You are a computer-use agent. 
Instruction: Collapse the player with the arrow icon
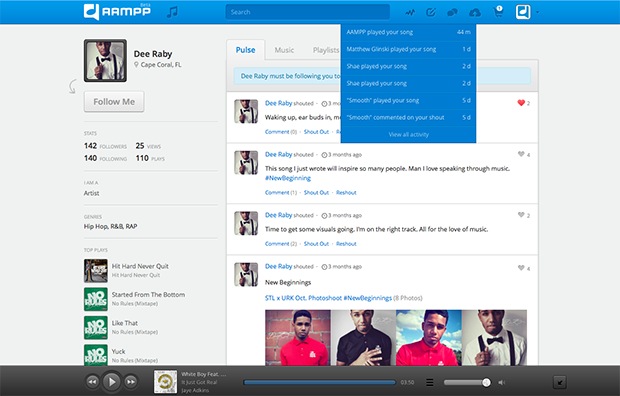560,382
